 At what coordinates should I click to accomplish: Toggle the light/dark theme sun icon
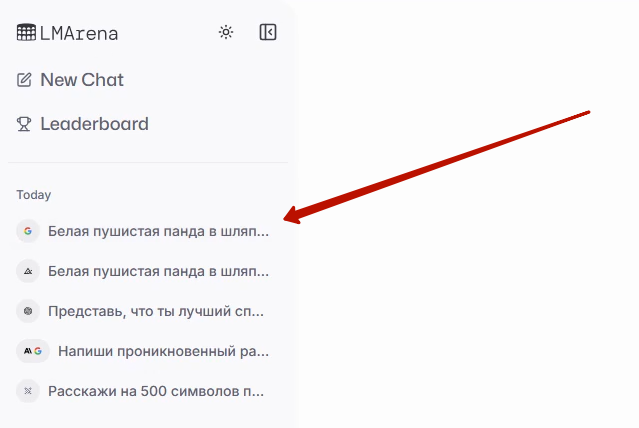pos(226,32)
